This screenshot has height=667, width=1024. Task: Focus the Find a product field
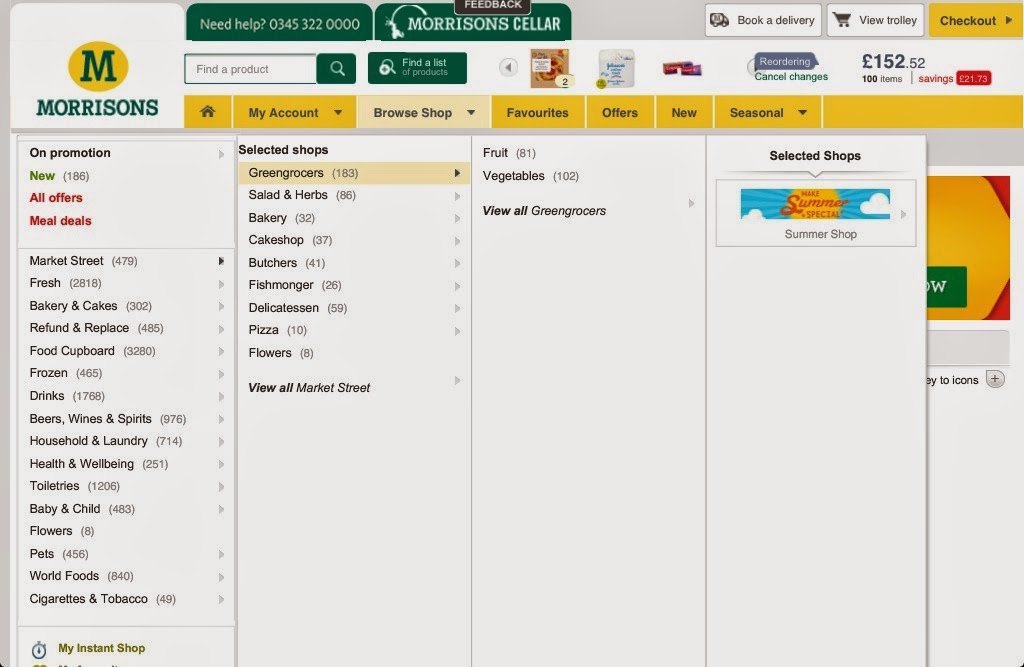pyautogui.click(x=250, y=69)
